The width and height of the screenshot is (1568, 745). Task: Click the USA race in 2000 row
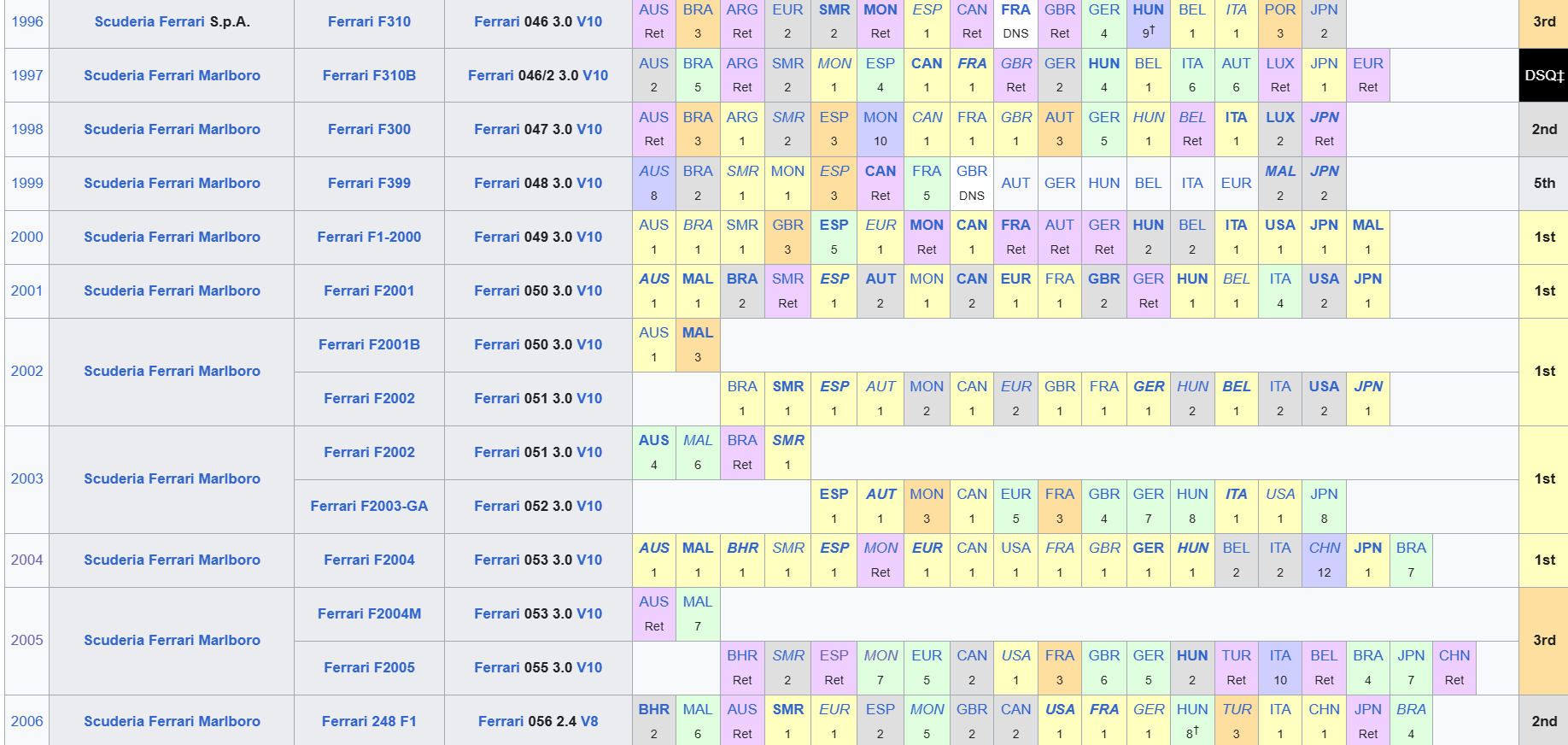pos(1279,225)
